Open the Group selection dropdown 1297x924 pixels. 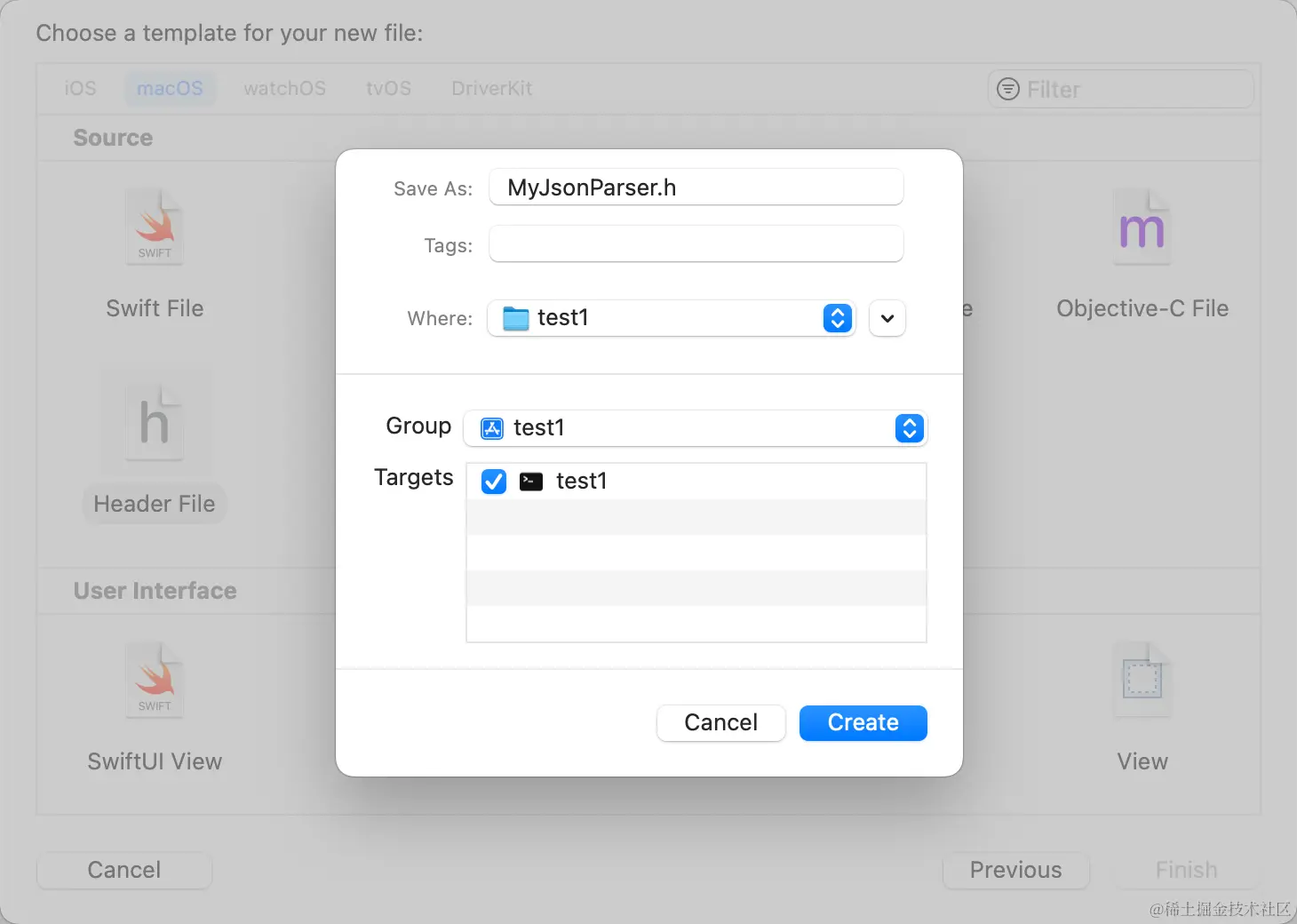(909, 428)
